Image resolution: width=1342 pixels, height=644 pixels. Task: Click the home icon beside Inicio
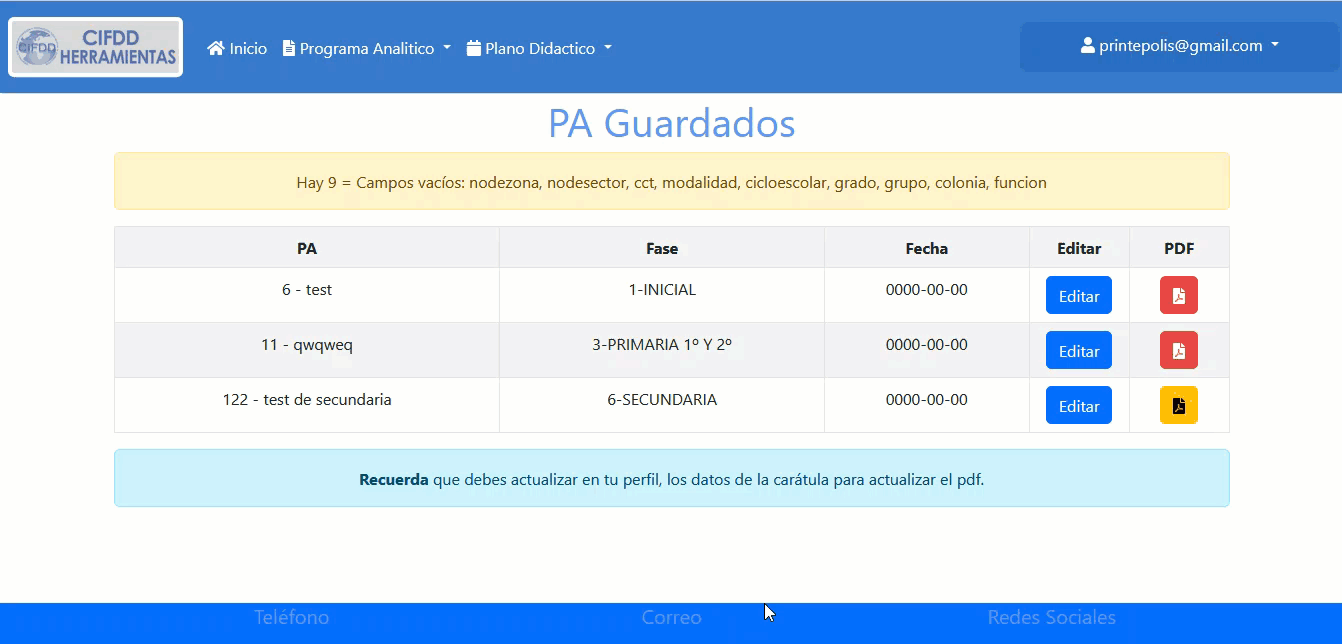pos(215,48)
